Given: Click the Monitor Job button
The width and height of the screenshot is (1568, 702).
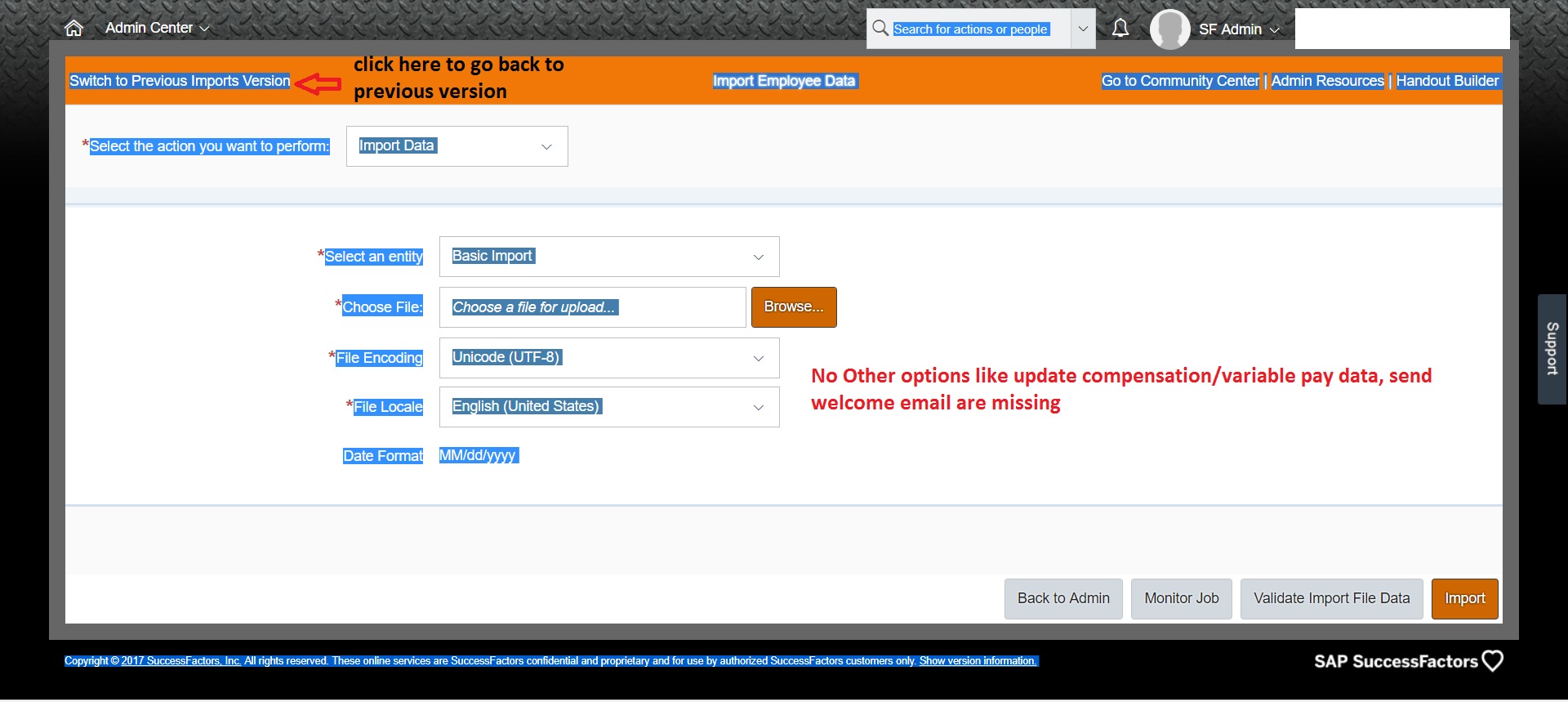Looking at the screenshot, I should click(1181, 599).
